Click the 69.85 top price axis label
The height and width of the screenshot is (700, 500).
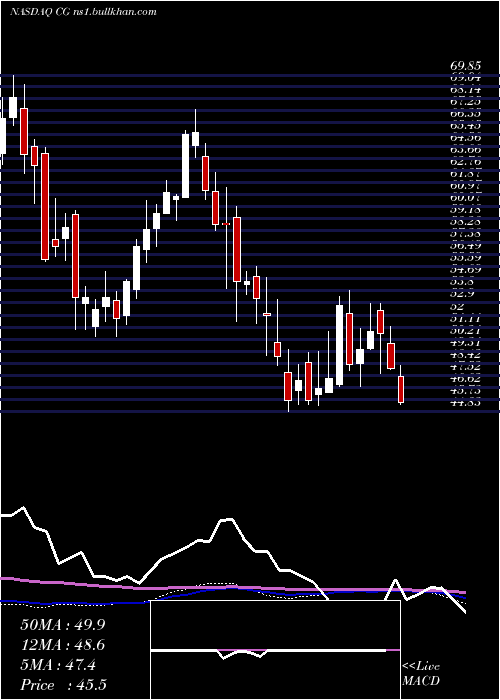click(465, 67)
